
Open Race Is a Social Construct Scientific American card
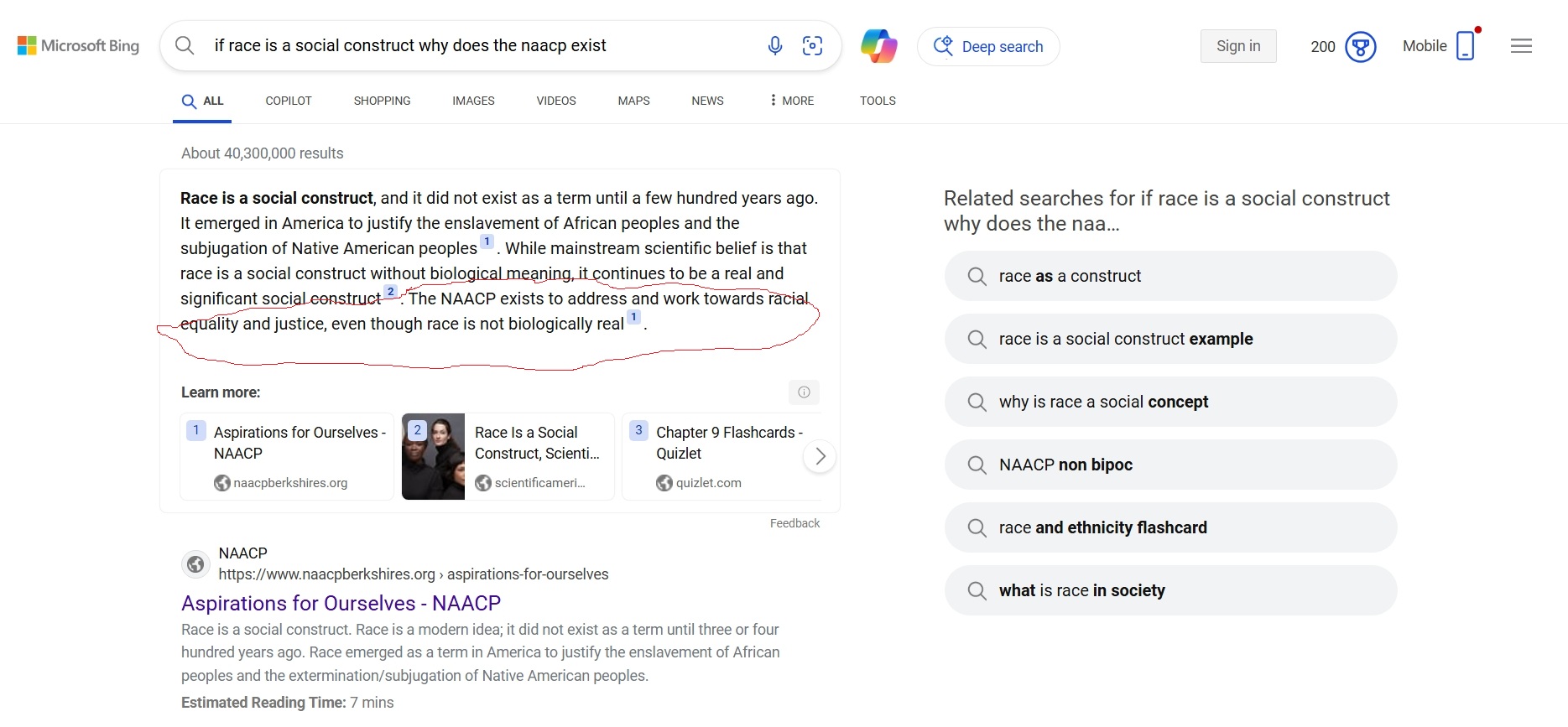click(x=508, y=457)
